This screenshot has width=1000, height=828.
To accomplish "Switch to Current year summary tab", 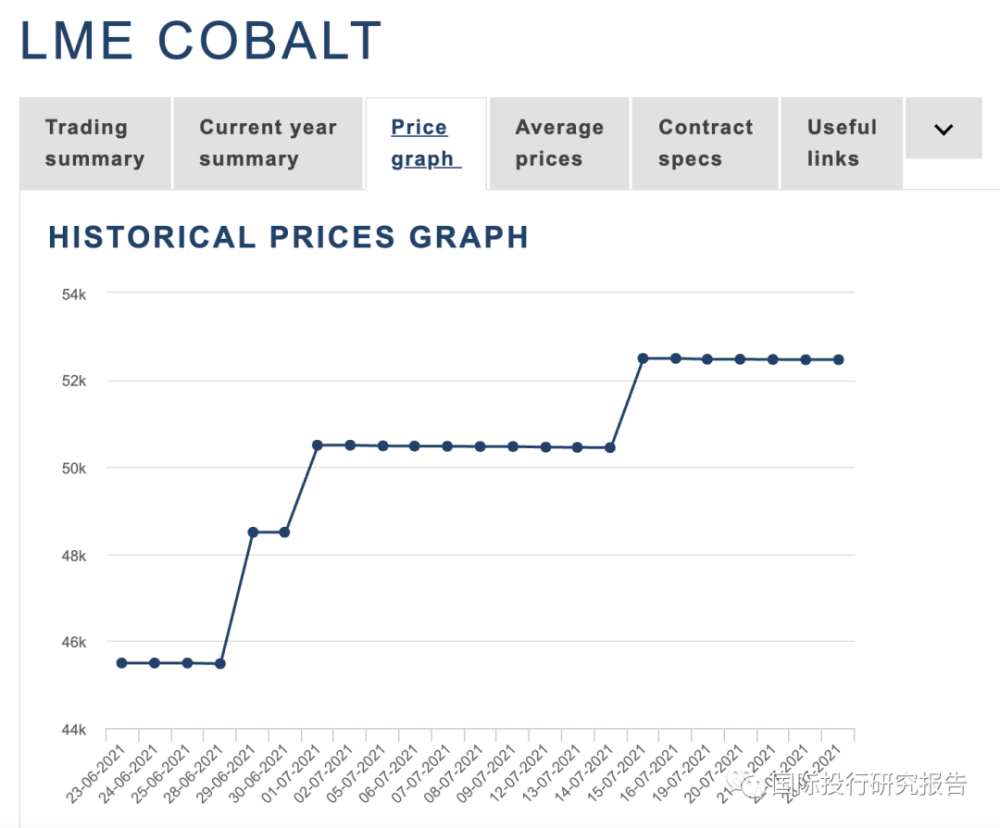I will pyautogui.click(x=268, y=143).
